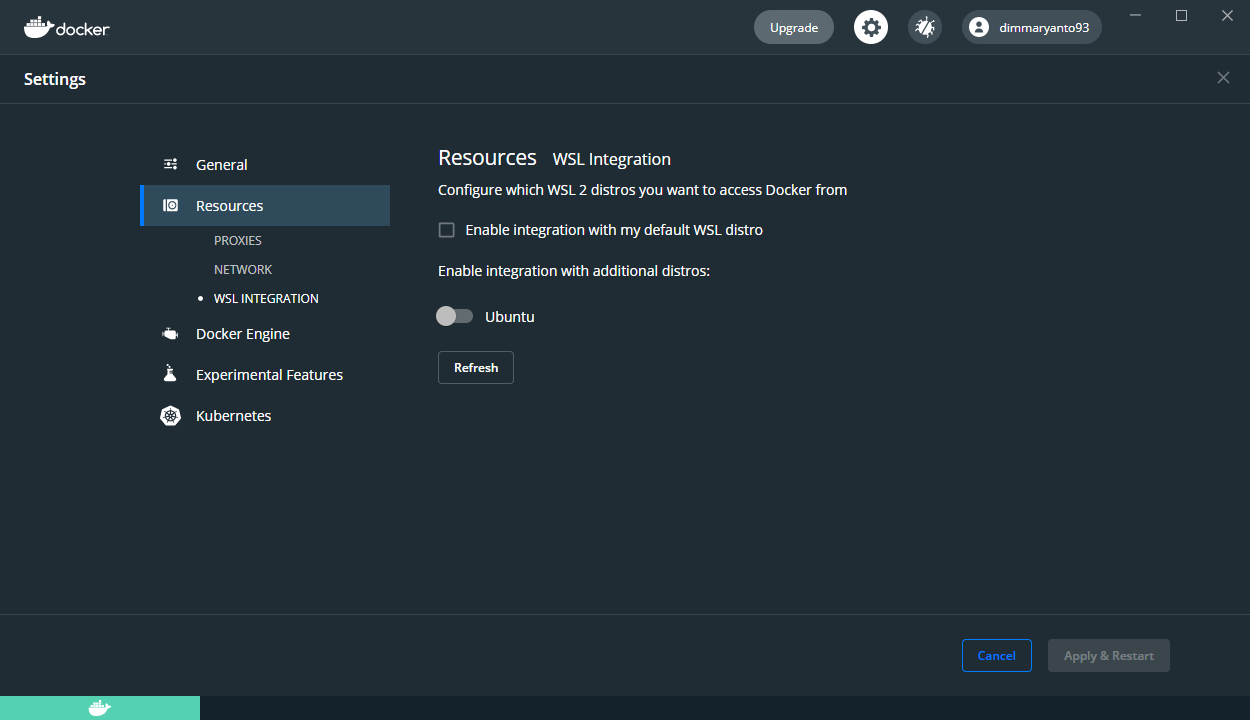The height and width of the screenshot is (720, 1250).
Task: Click the whale icon in the status bar
Action: click(99, 707)
